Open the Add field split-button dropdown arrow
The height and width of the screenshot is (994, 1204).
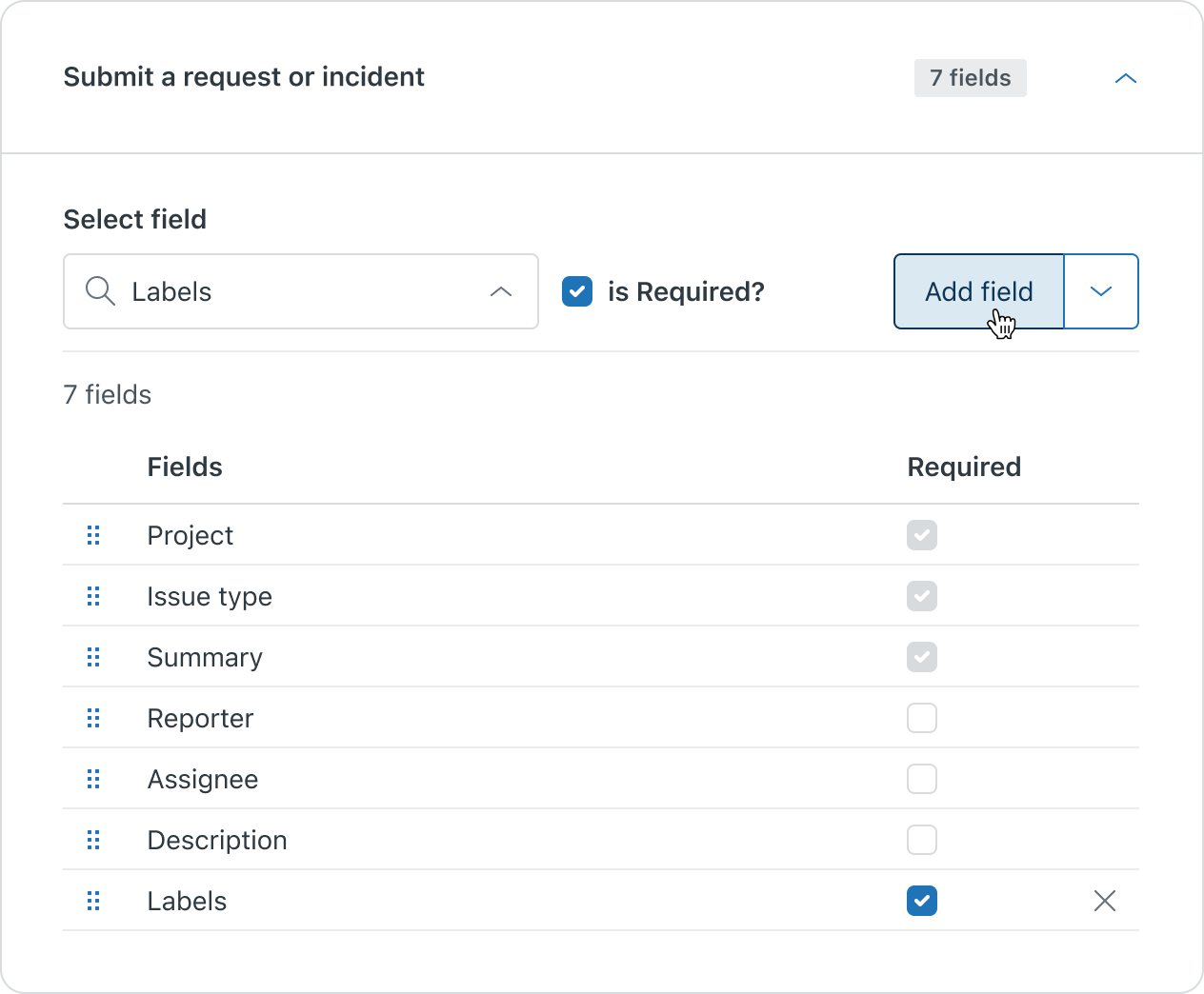point(1100,291)
